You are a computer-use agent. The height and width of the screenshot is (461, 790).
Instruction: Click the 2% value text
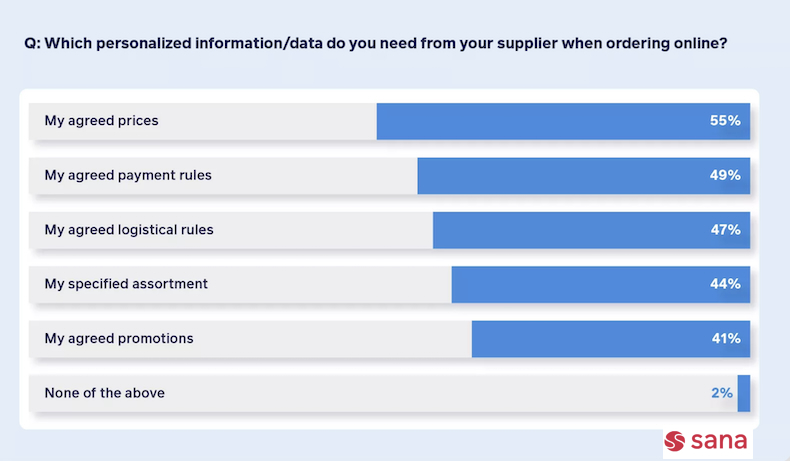pos(722,393)
